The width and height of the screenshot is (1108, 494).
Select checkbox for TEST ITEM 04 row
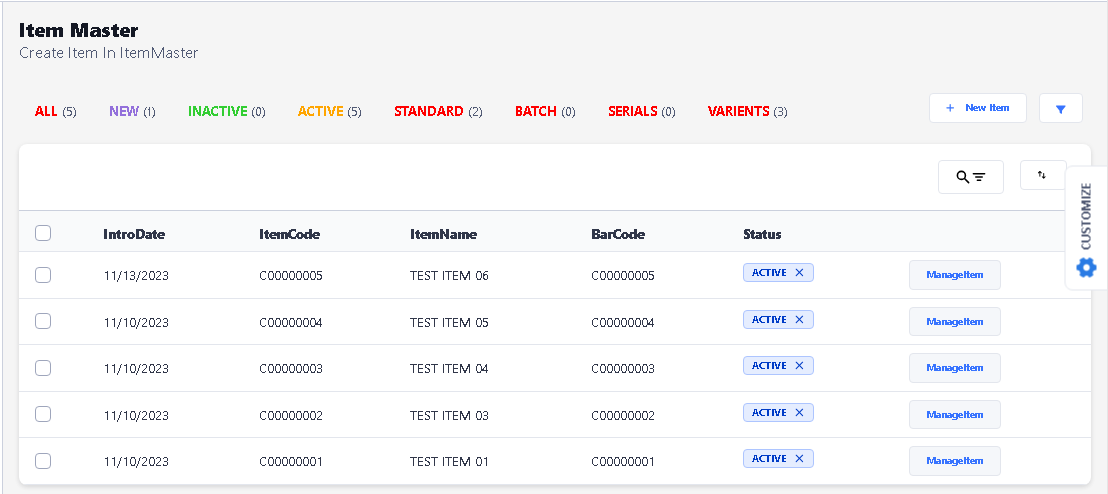point(43,368)
